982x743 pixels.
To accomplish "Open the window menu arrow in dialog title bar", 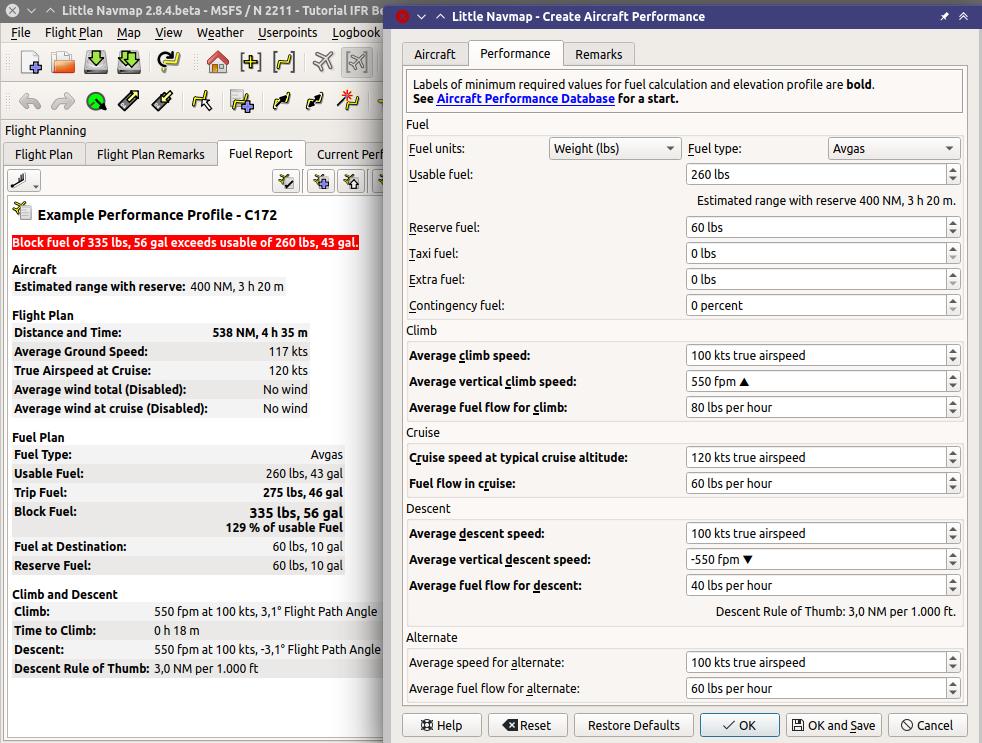I will tap(421, 16).
